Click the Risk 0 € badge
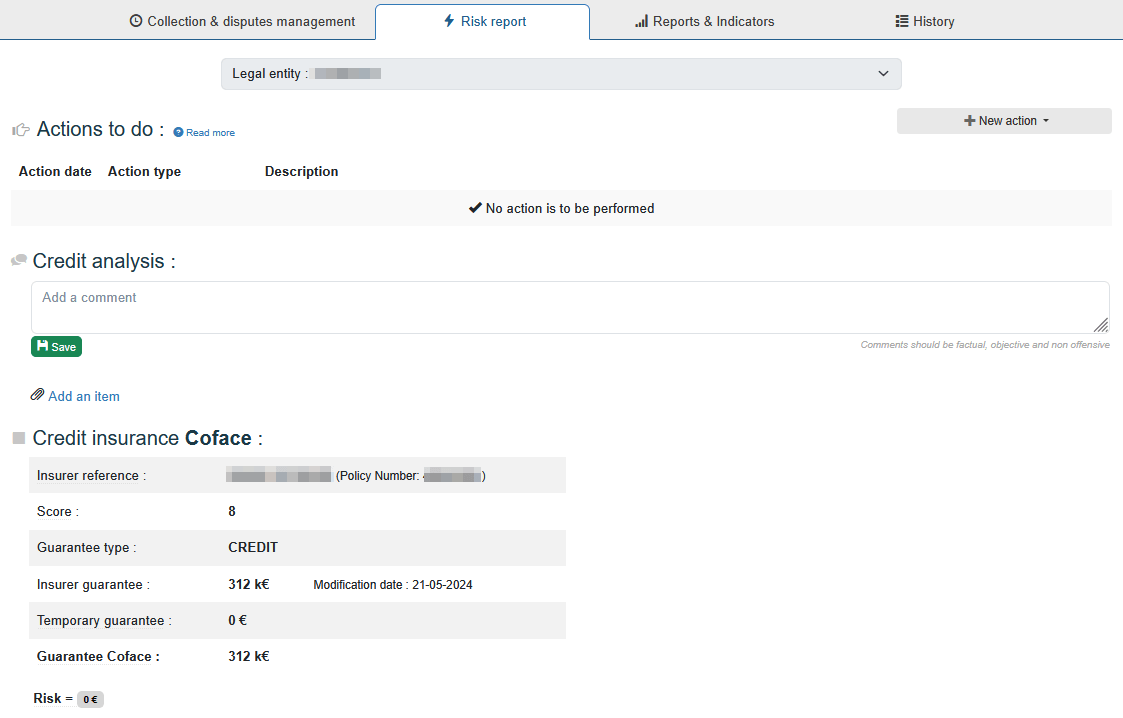 click(x=90, y=699)
